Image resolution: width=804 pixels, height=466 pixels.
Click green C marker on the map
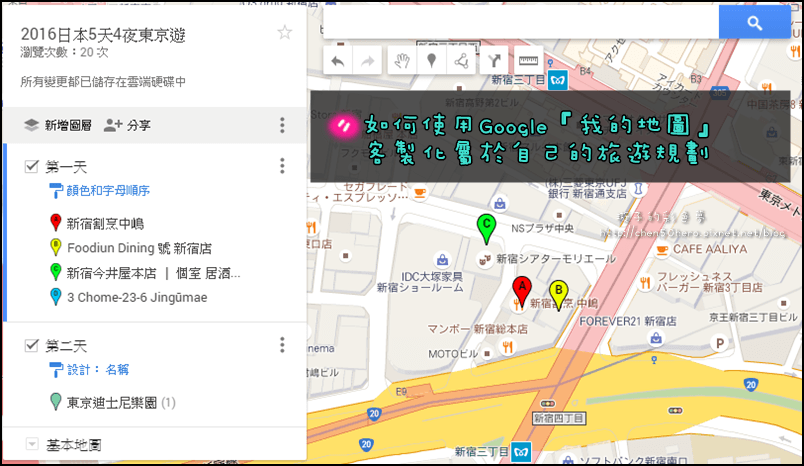486,229
